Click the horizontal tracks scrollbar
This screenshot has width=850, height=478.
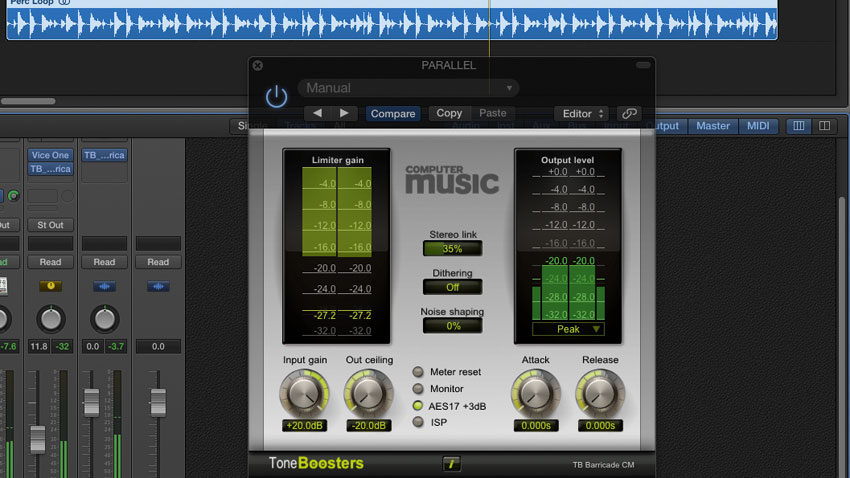(x=28, y=101)
